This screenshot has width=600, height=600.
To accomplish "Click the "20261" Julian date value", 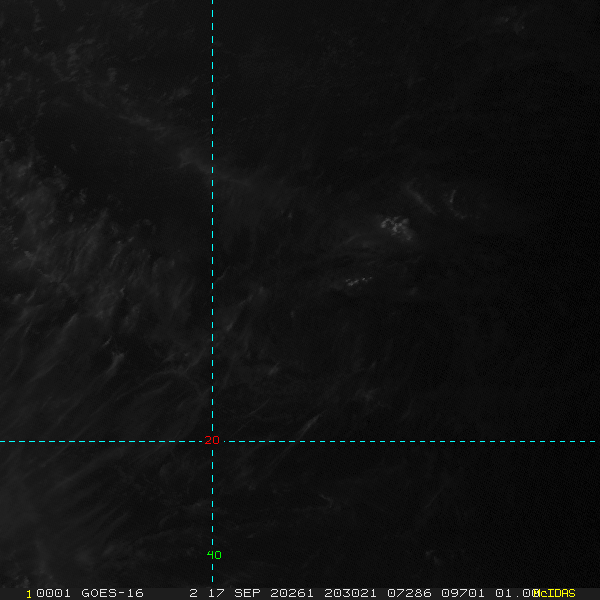I will 292,593.
